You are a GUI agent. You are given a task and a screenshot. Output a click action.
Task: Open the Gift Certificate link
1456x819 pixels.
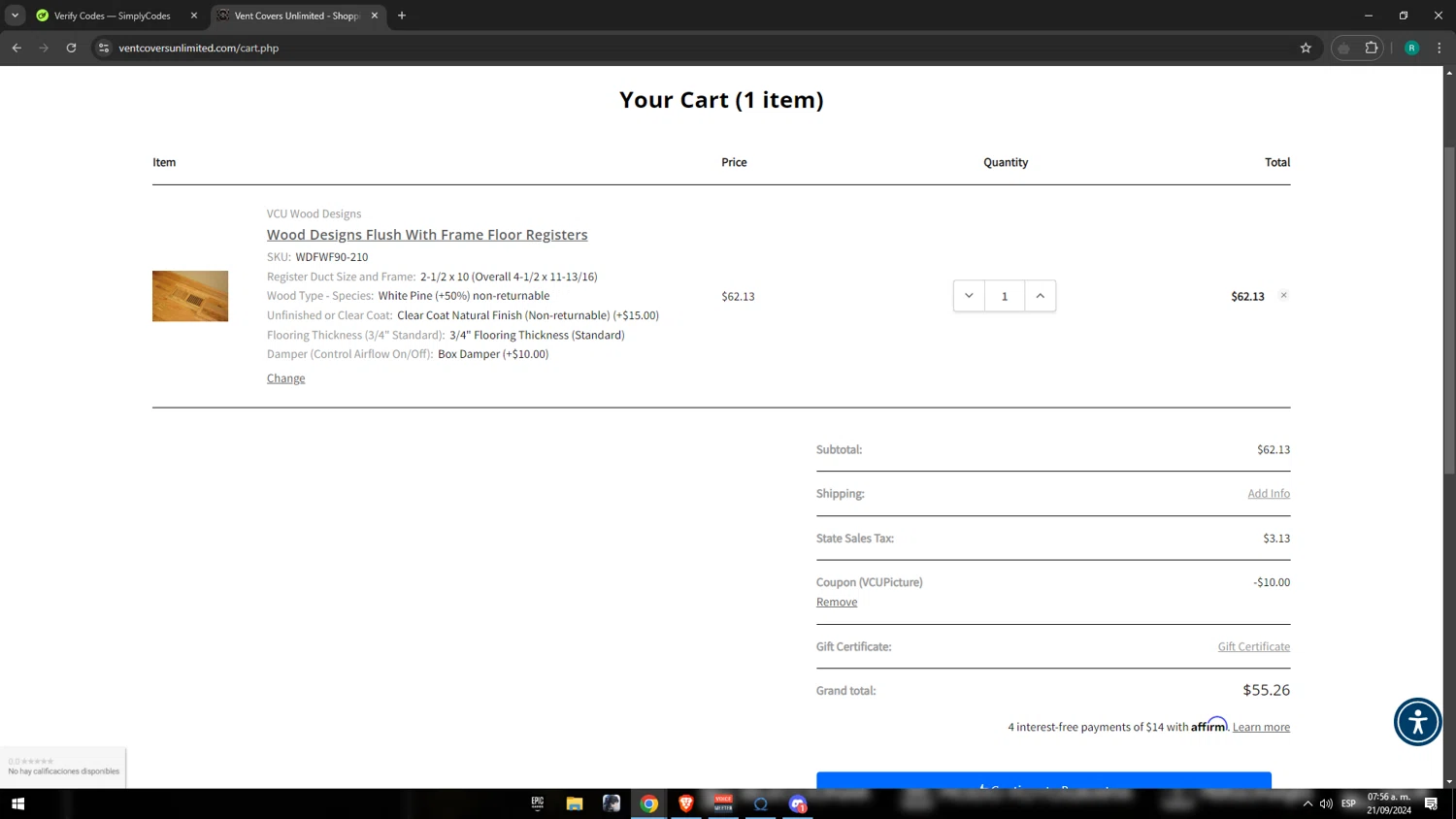click(x=1254, y=647)
